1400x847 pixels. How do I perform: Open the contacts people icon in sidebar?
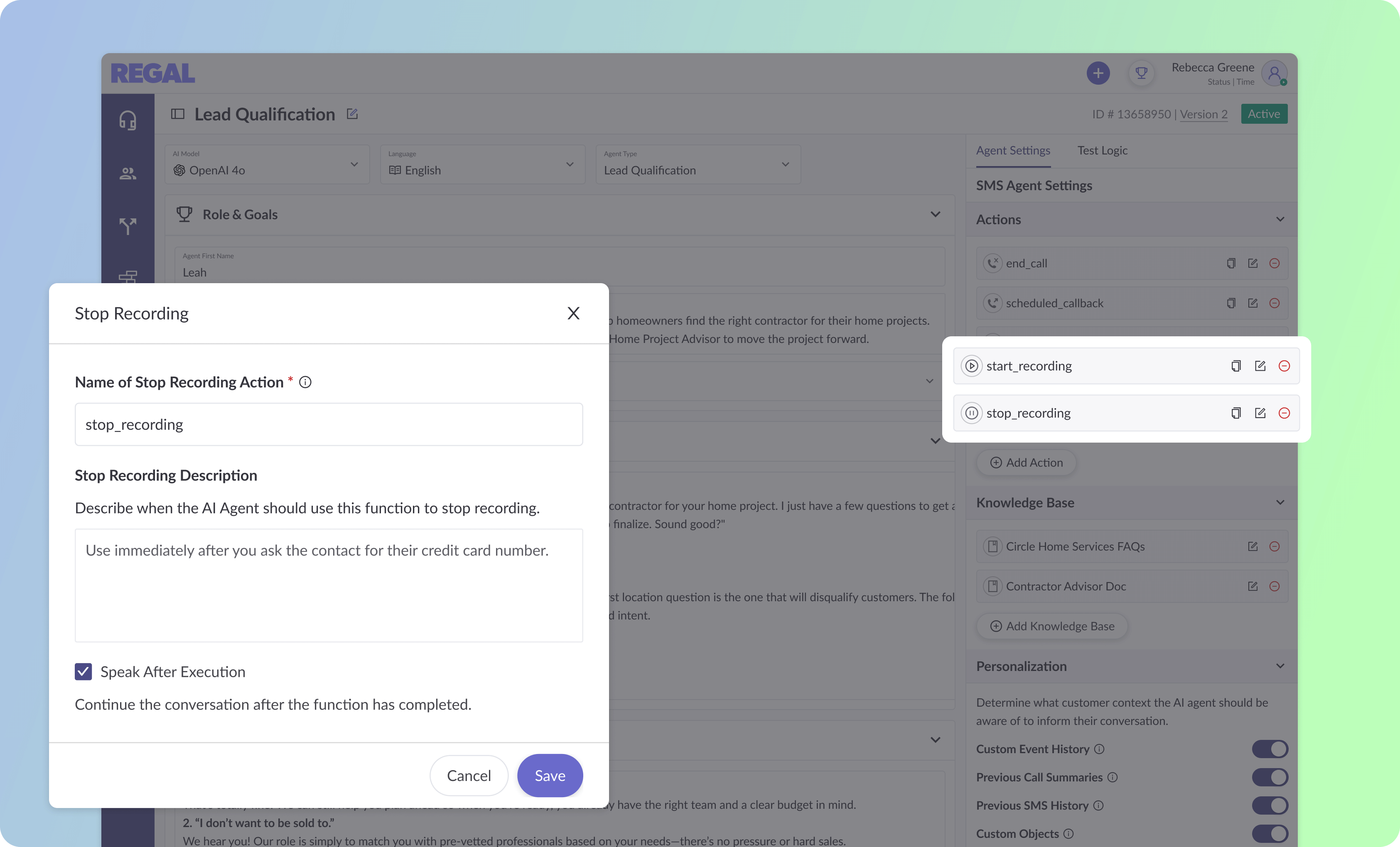128,174
